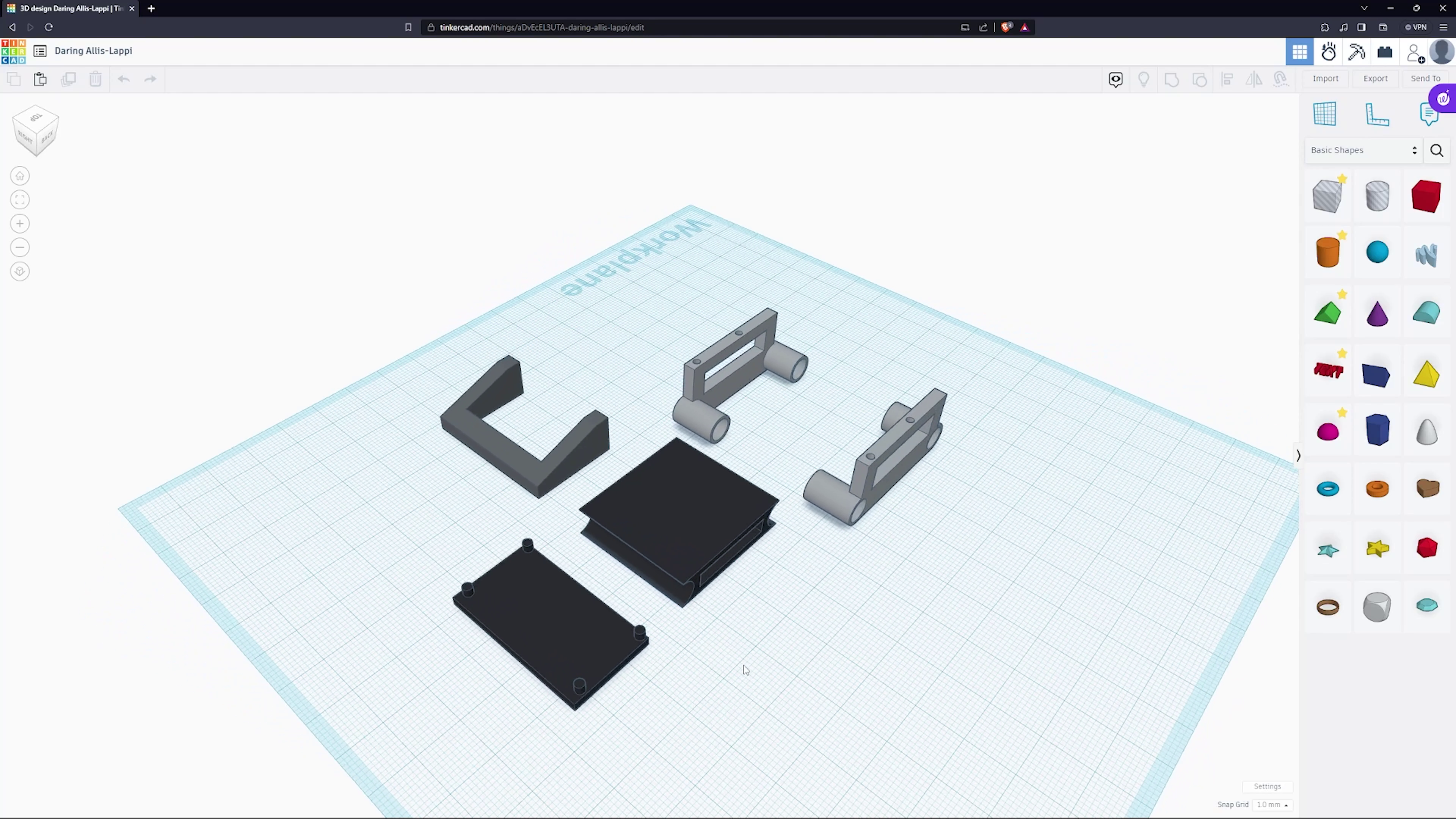Click the Tinkercad logo

tap(14, 52)
